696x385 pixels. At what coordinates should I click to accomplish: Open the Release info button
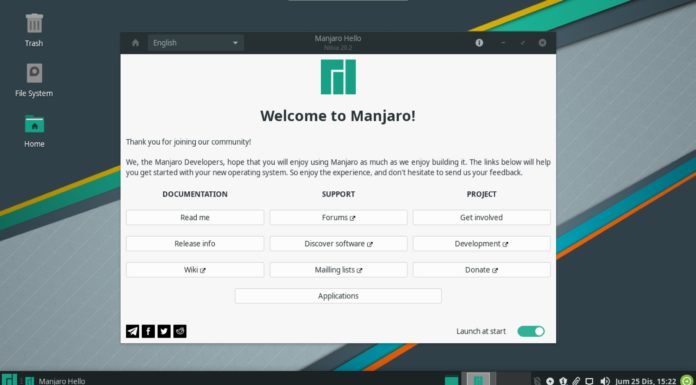195,244
